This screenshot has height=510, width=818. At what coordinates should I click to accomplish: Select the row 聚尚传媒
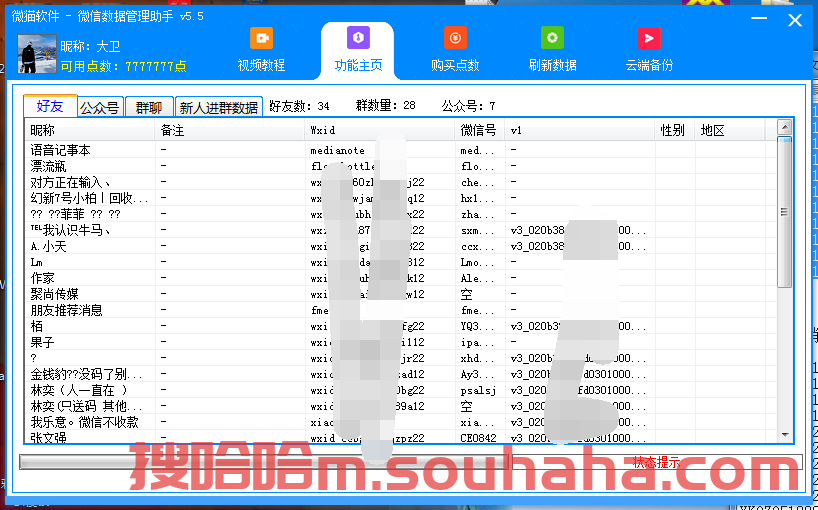point(400,294)
